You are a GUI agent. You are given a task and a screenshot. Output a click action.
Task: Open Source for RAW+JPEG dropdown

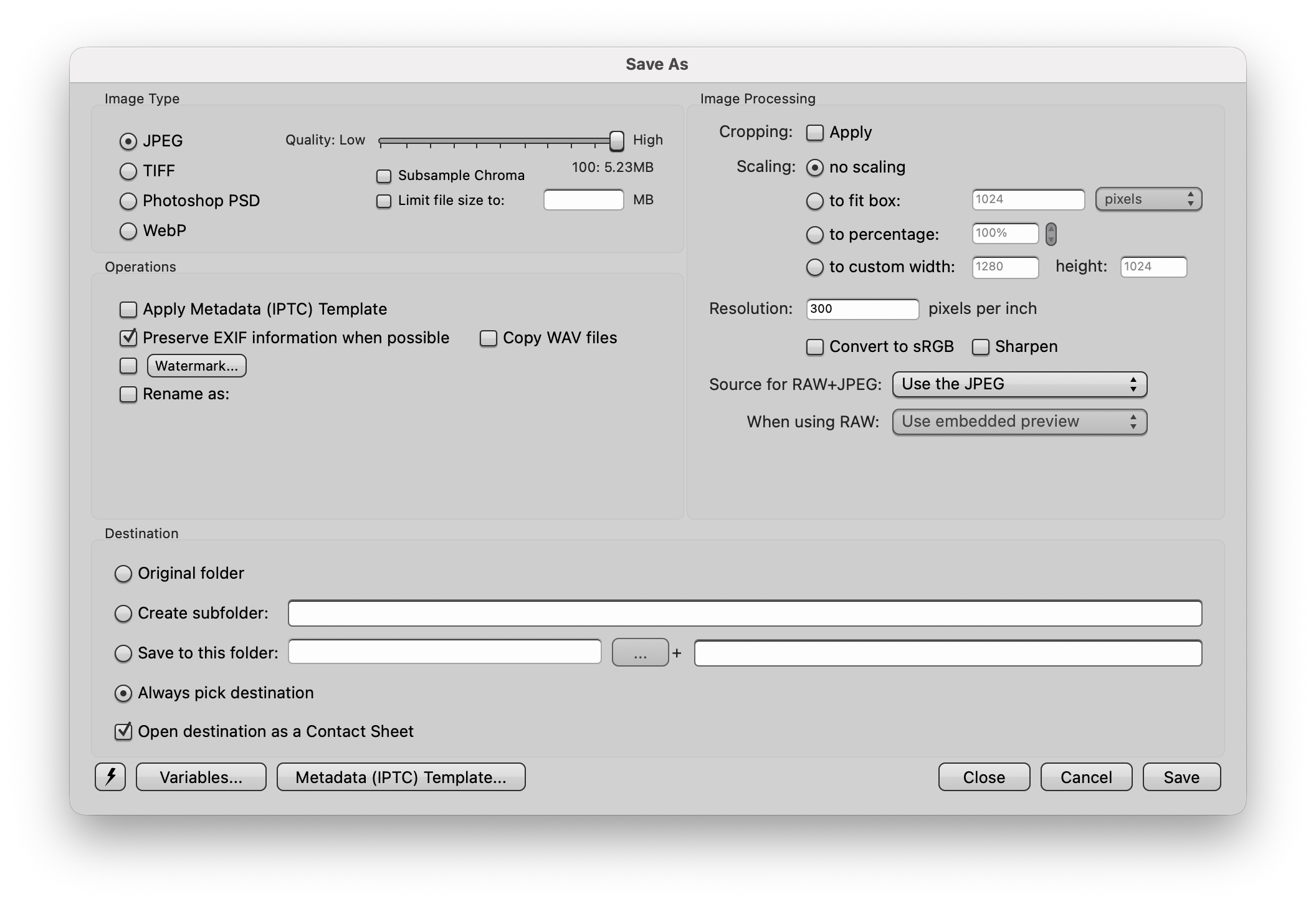point(1019,384)
